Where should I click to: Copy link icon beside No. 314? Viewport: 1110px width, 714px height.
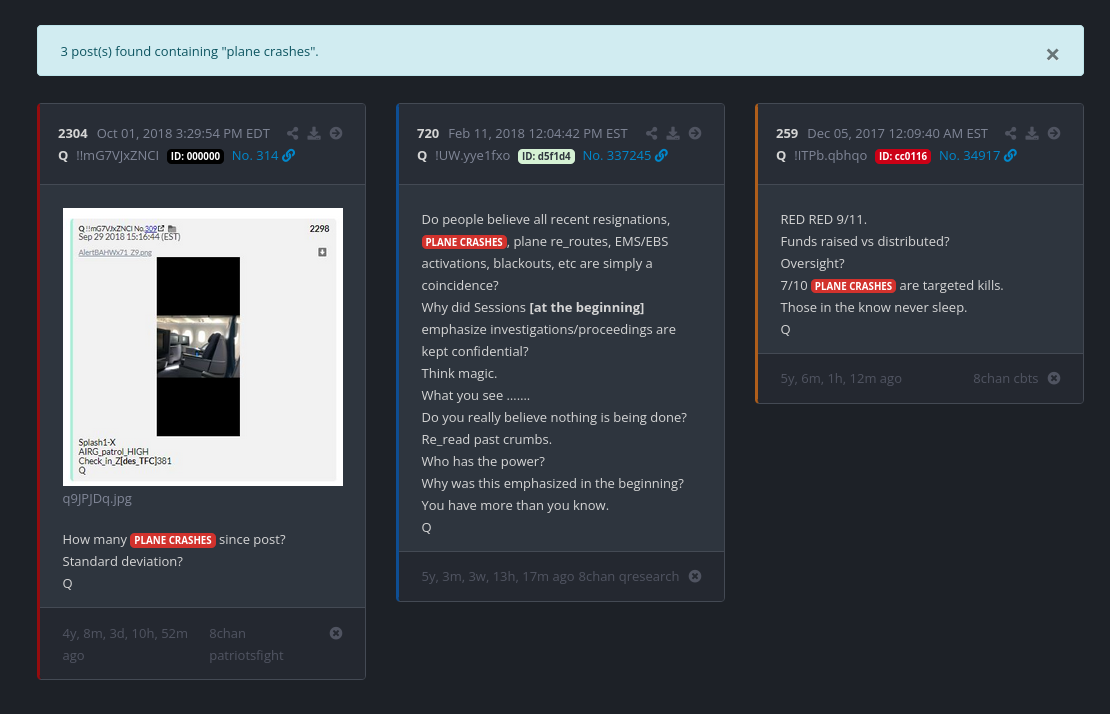(x=289, y=156)
